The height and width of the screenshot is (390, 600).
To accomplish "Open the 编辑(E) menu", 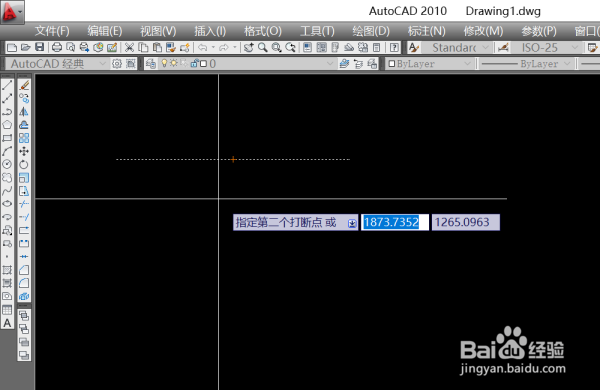I will [x=104, y=31].
